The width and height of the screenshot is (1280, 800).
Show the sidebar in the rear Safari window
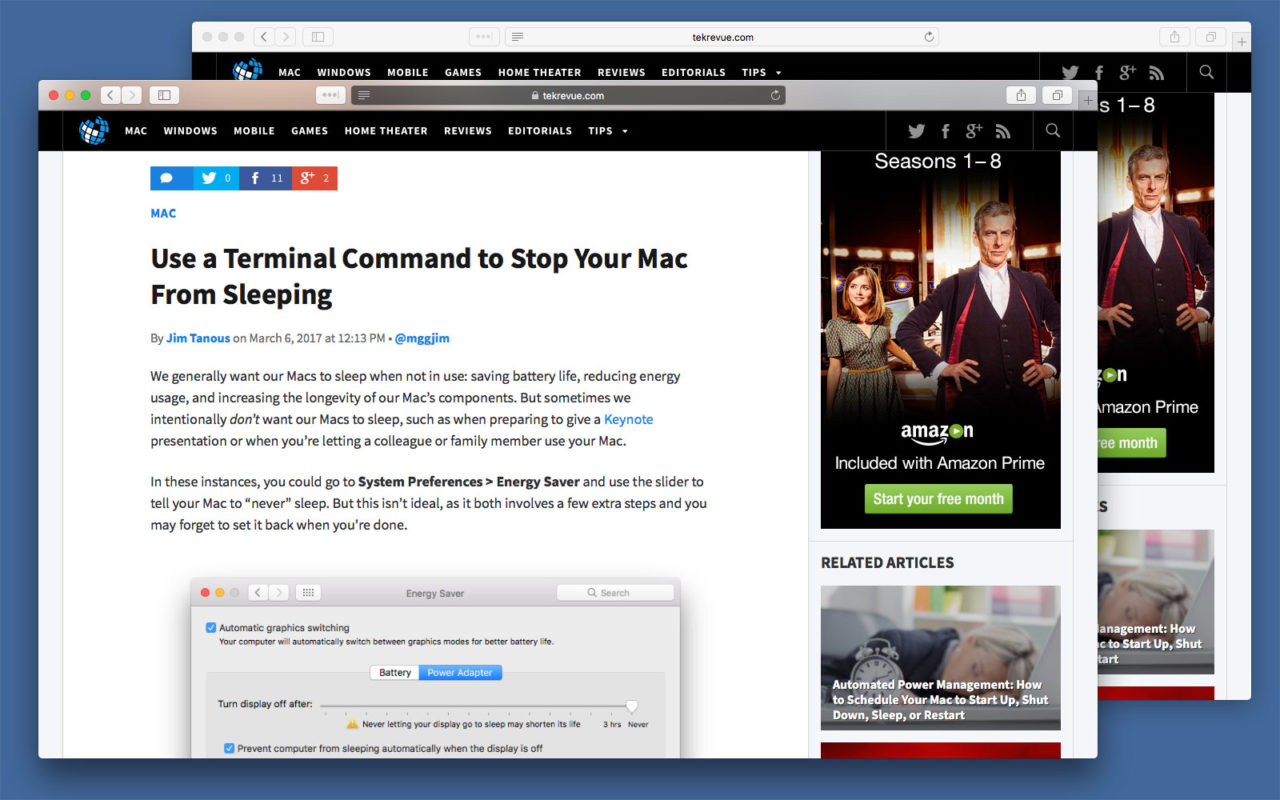318,37
